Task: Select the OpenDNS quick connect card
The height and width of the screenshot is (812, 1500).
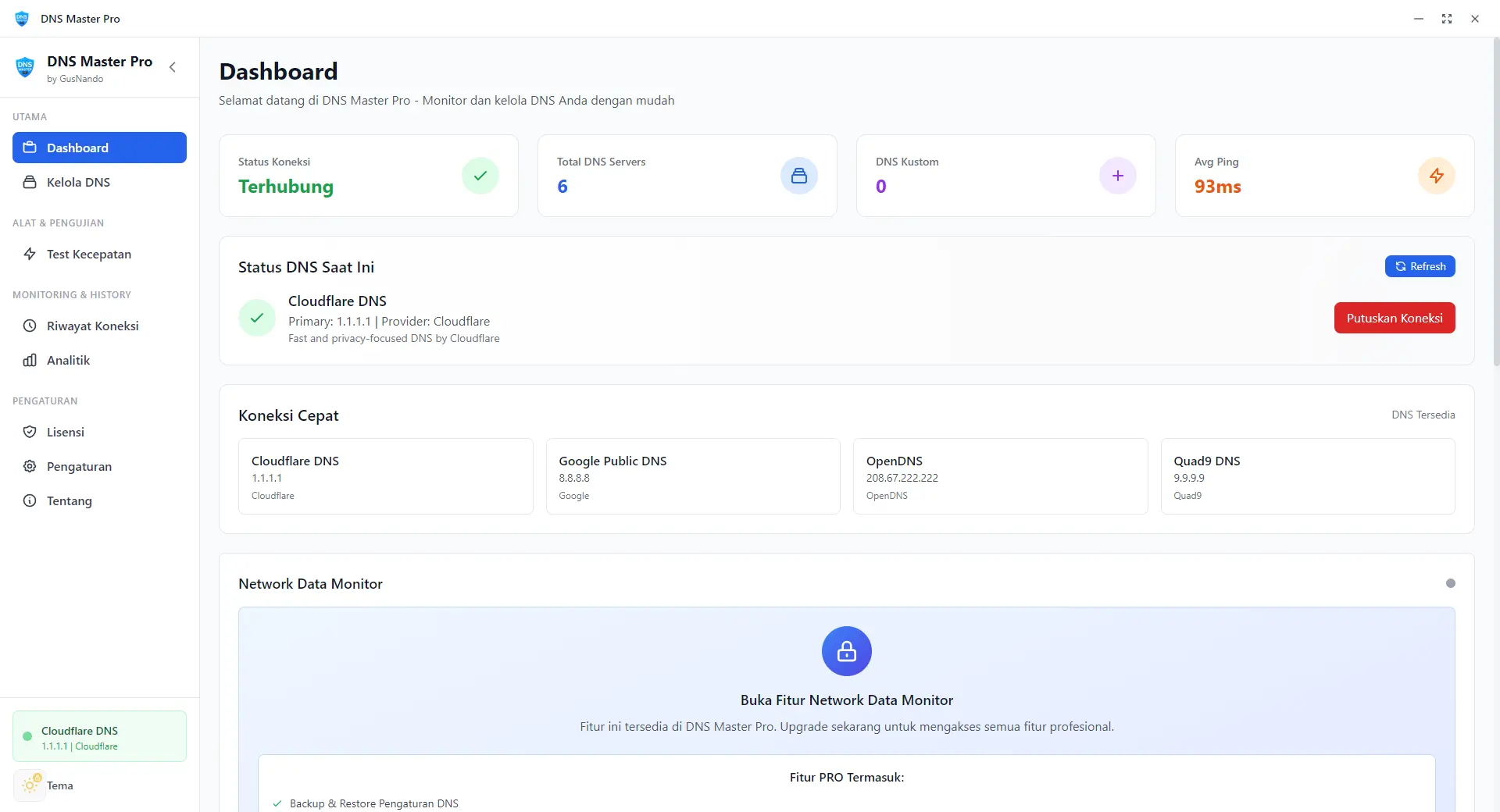Action: point(1001,476)
